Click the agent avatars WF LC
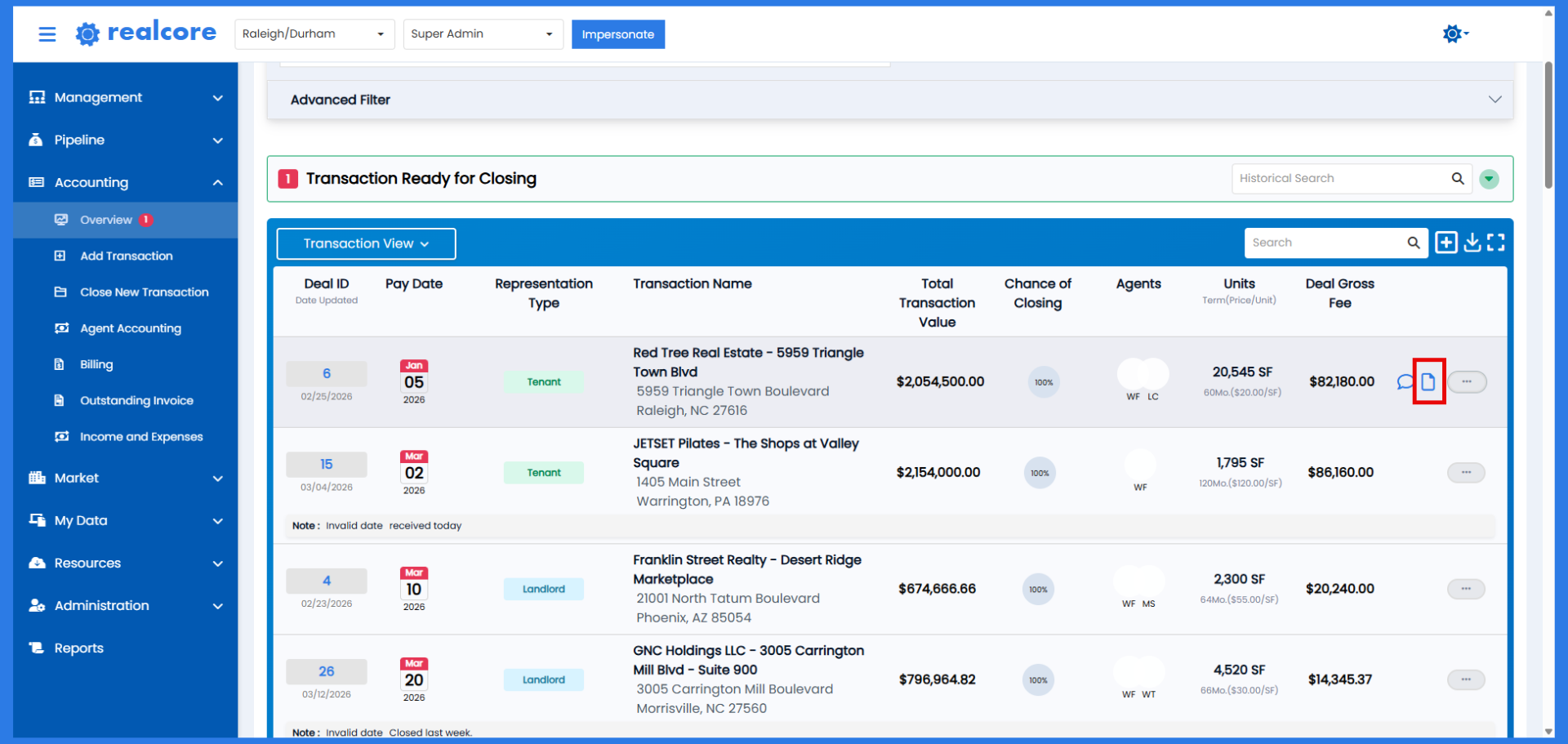The image size is (1568, 744). coord(1143,380)
